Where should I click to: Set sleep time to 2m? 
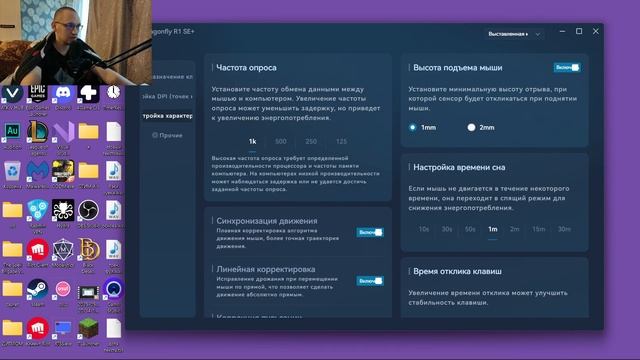(x=515, y=229)
